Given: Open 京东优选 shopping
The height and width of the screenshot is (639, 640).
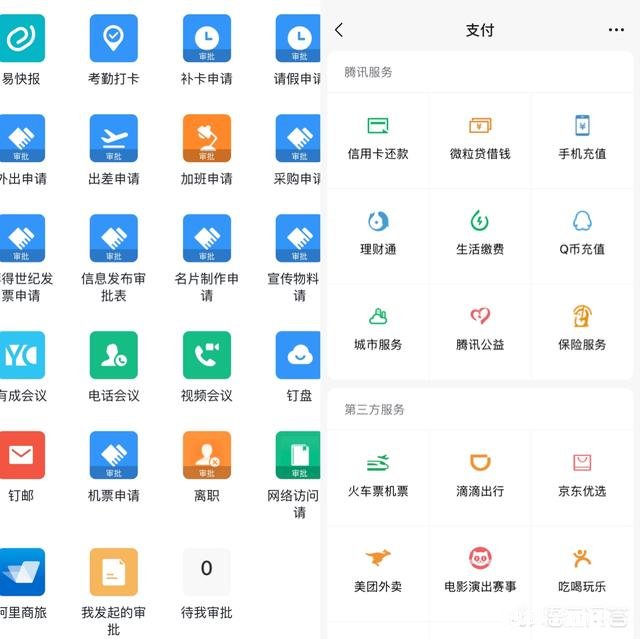Looking at the screenshot, I should [582, 477].
